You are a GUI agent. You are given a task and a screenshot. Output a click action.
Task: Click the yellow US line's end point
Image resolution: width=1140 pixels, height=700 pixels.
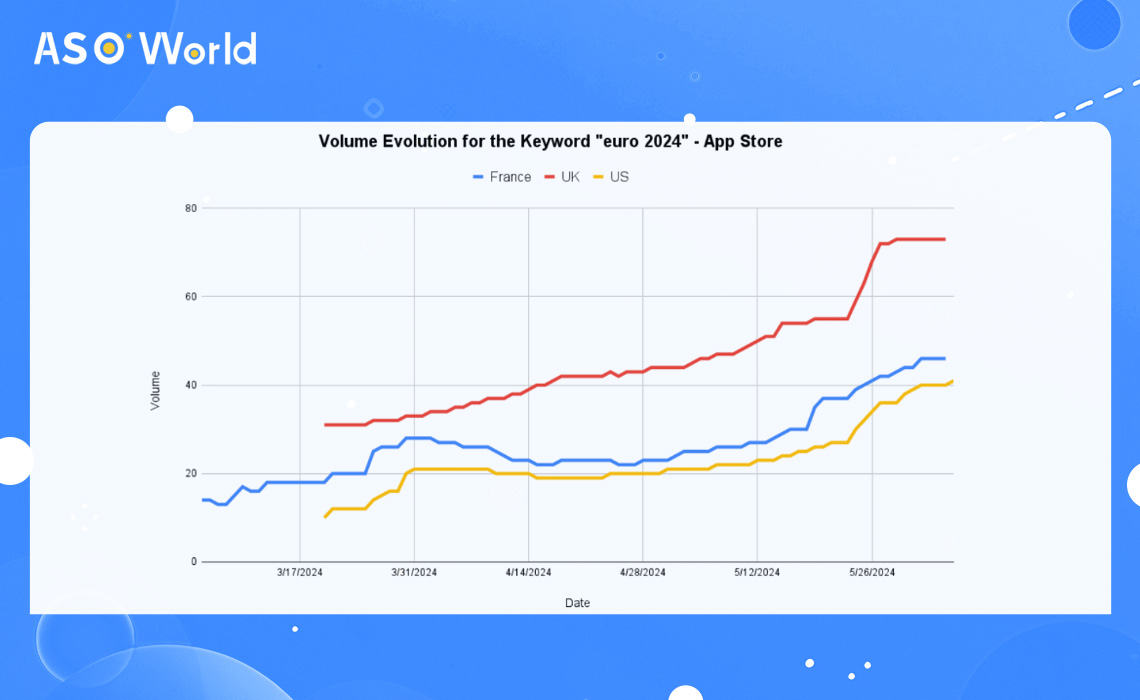coord(952,381)
